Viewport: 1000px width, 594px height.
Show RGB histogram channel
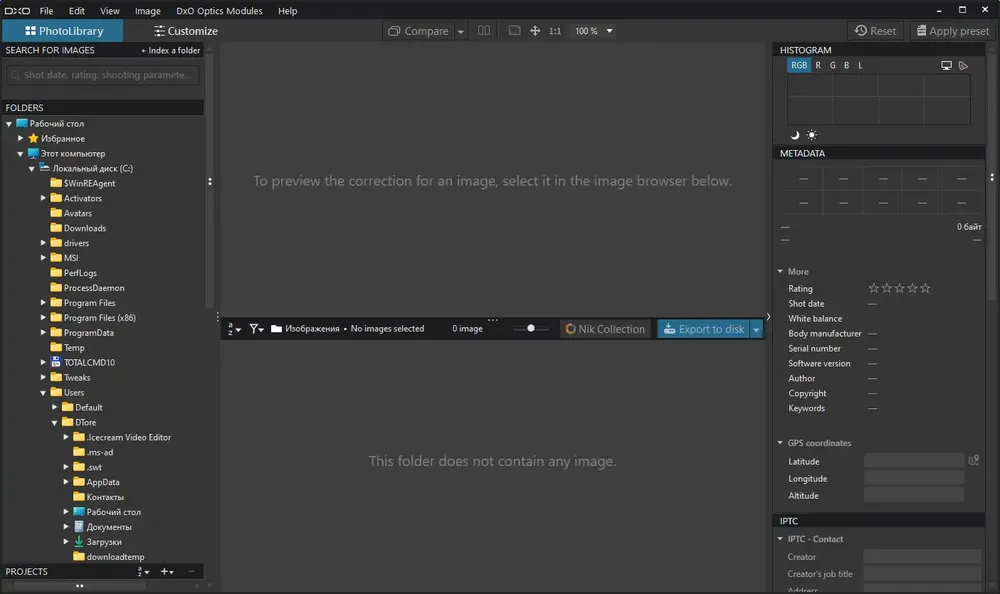click(799, 65)
